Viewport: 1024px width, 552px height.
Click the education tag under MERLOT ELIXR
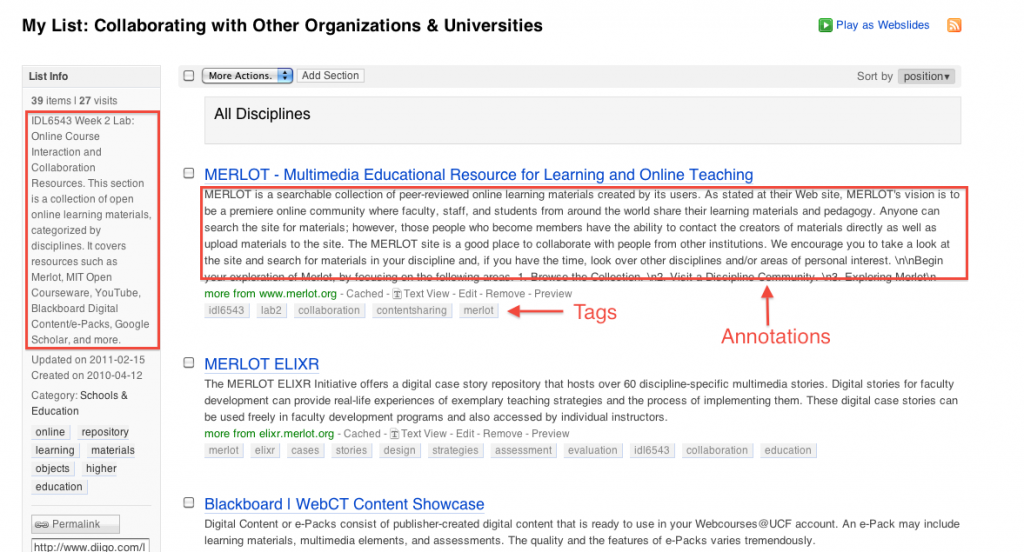(x=788, y=451)
